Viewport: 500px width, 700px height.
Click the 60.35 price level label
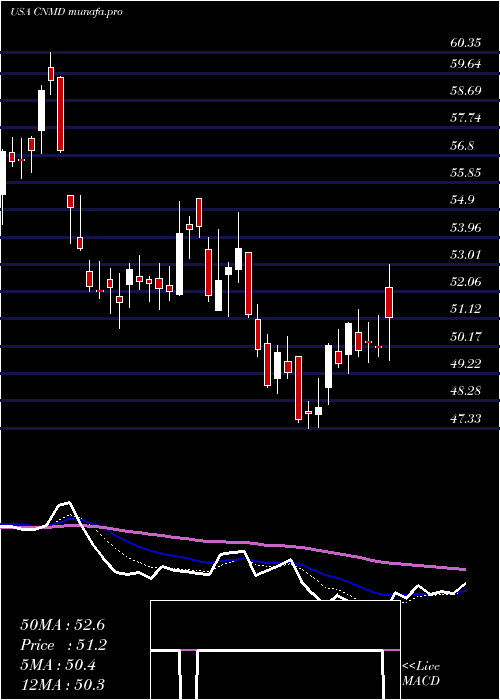coord(466,43)
